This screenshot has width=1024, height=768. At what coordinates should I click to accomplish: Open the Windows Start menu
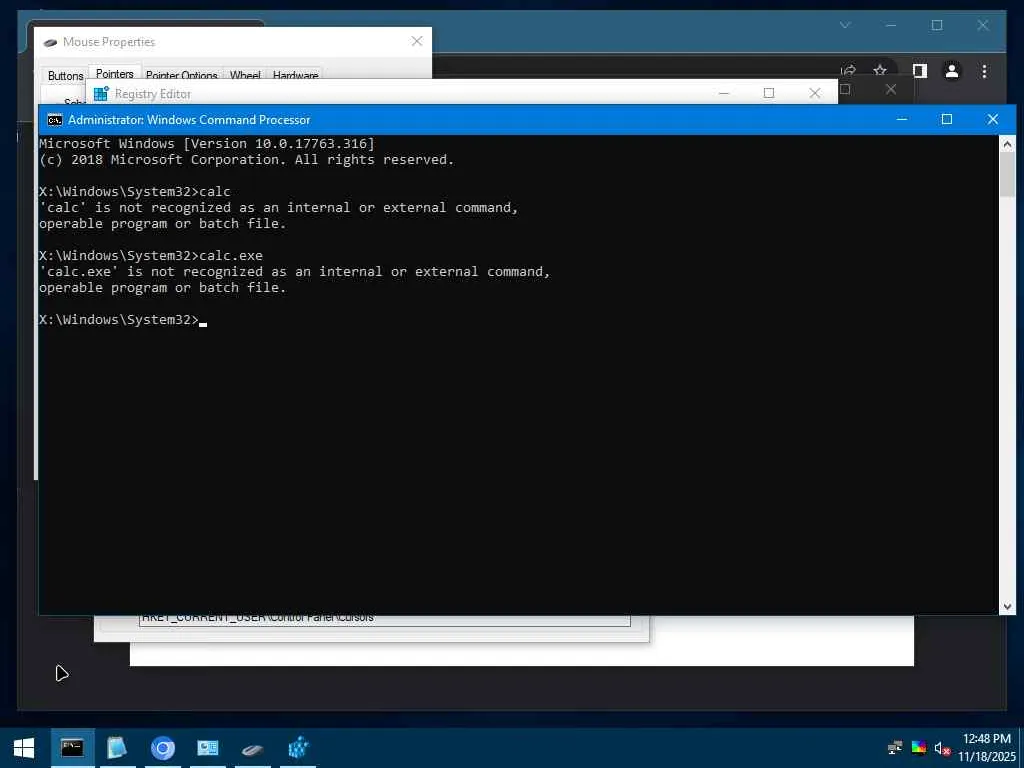24,748
